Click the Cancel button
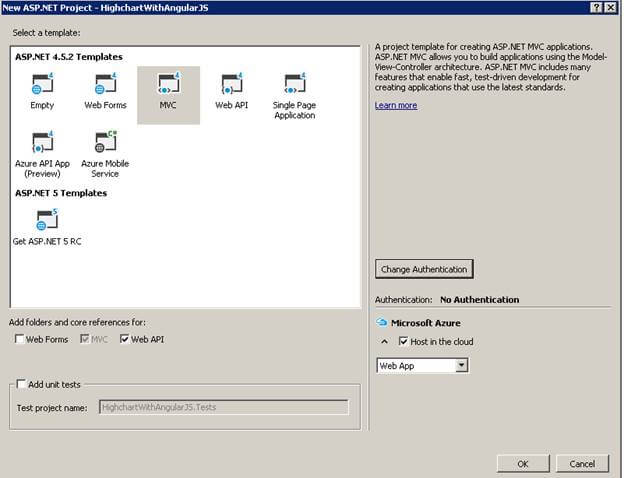The height and width of the screenshot is (478, 624). pyautogui.click(x=582, y=464)
